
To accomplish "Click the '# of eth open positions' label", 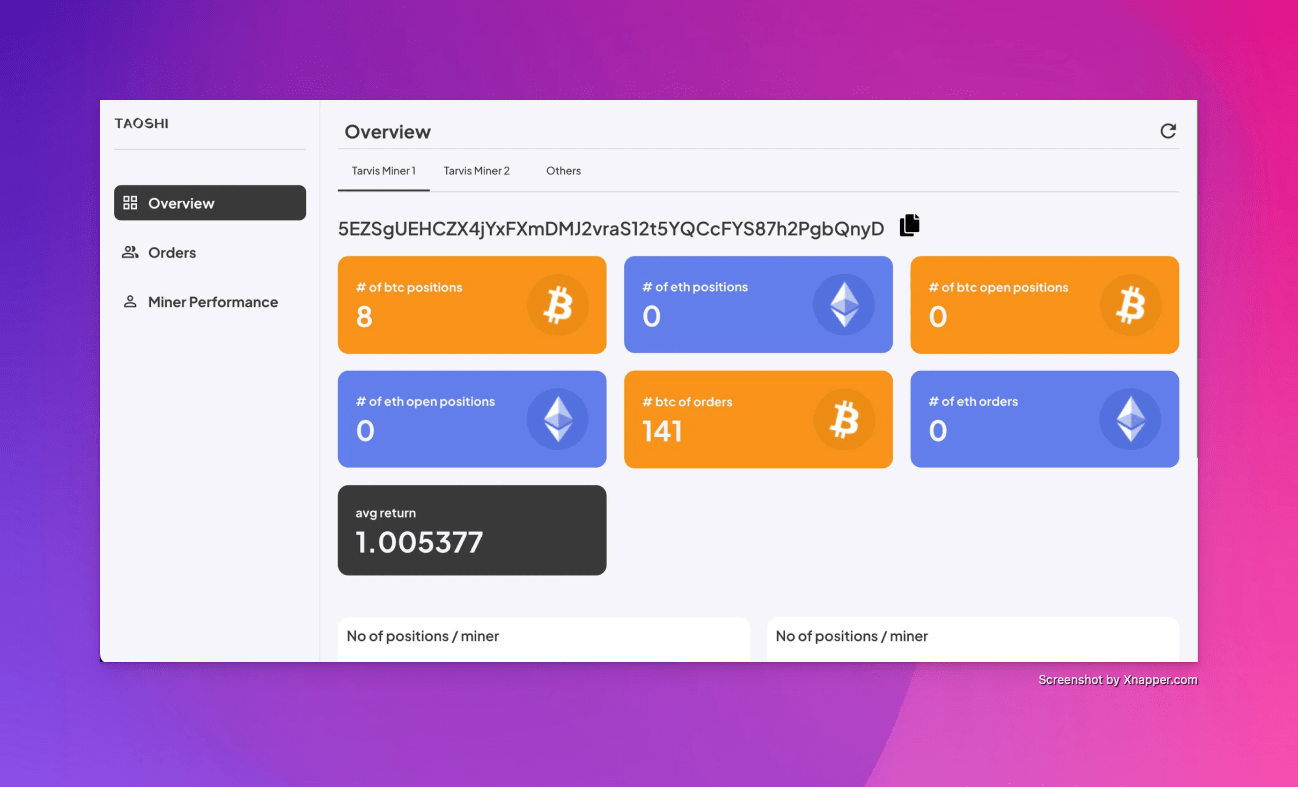I will point(425,401).
